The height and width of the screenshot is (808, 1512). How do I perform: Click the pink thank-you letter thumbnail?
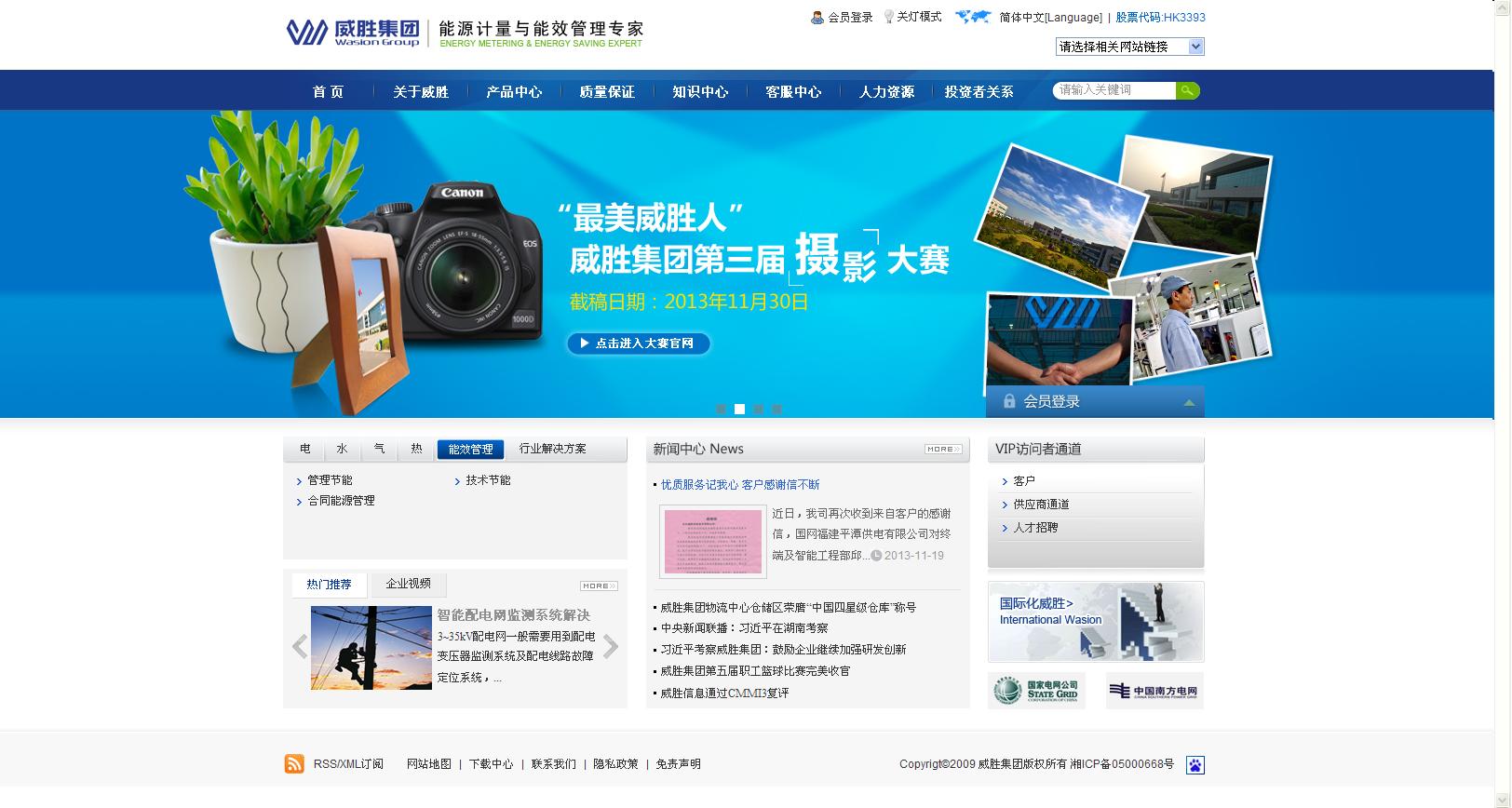click(x=713, y=542)
